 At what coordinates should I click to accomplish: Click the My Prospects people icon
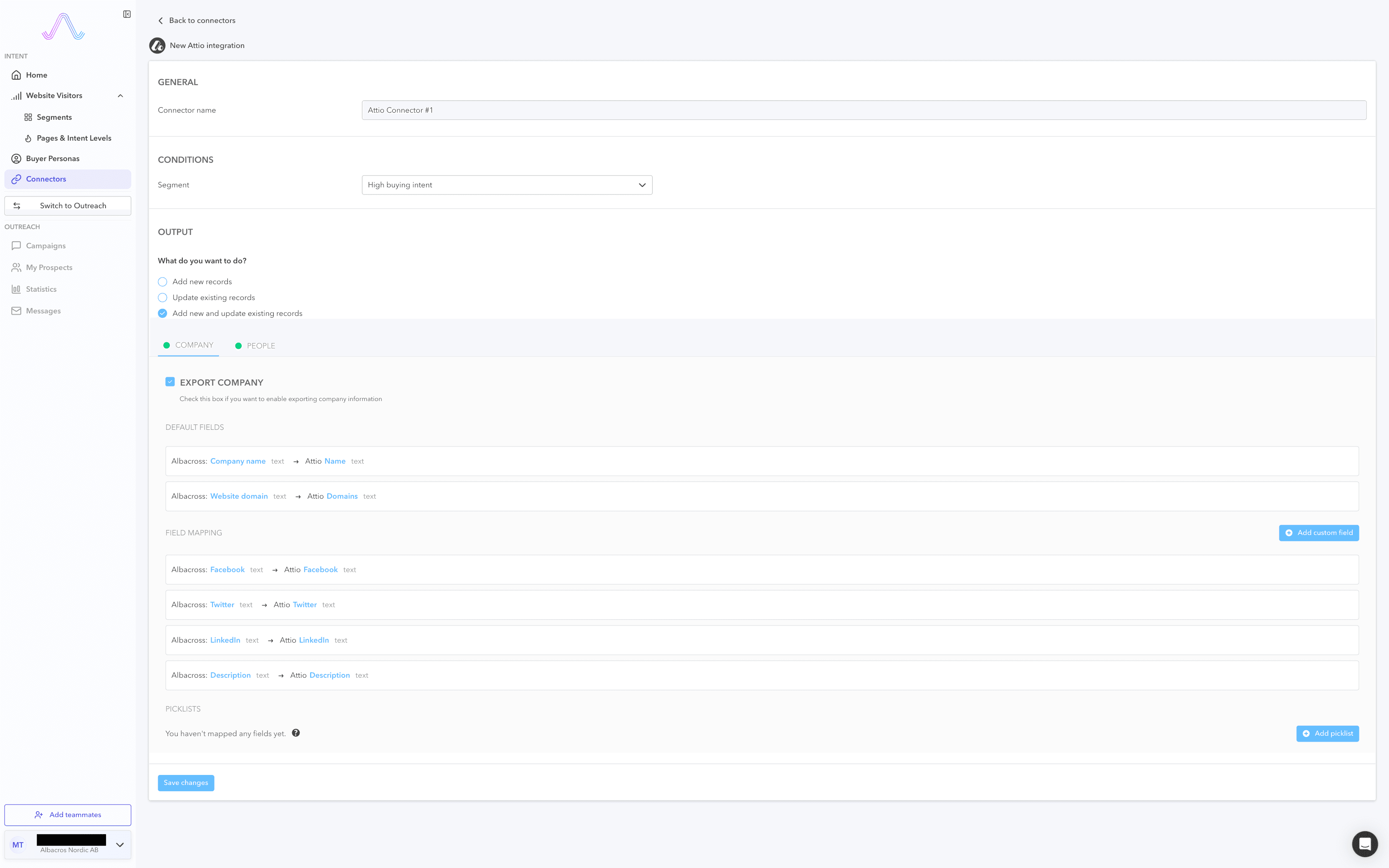pyautogui.click(x=16, y=267)
